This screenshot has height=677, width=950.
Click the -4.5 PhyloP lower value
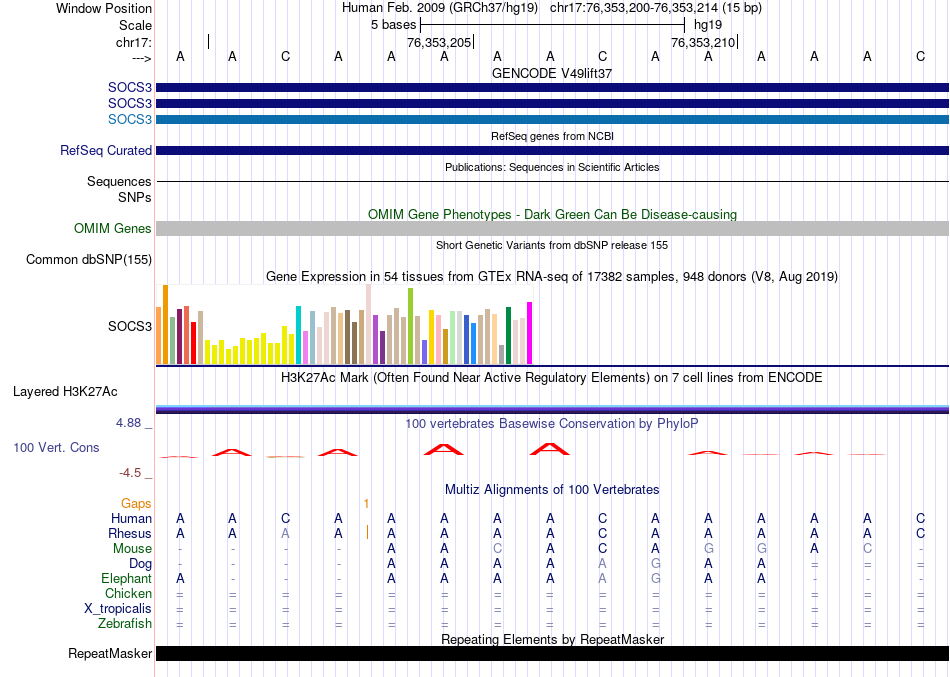[x=130, y=473]
